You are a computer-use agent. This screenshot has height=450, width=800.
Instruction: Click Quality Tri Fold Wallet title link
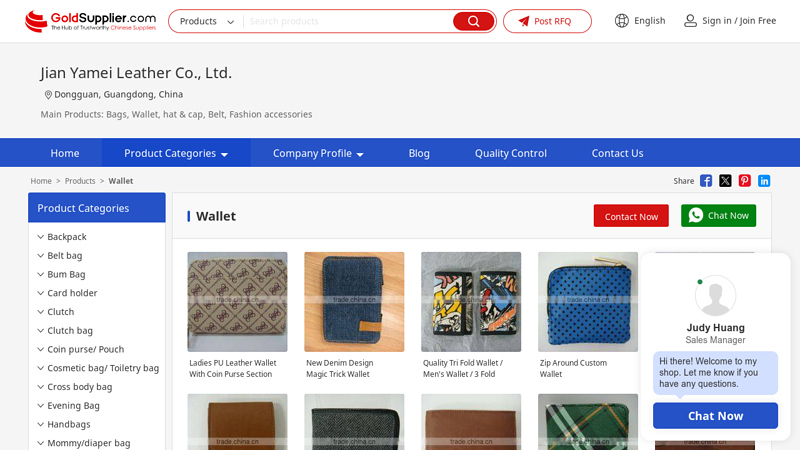pos(463,368)
